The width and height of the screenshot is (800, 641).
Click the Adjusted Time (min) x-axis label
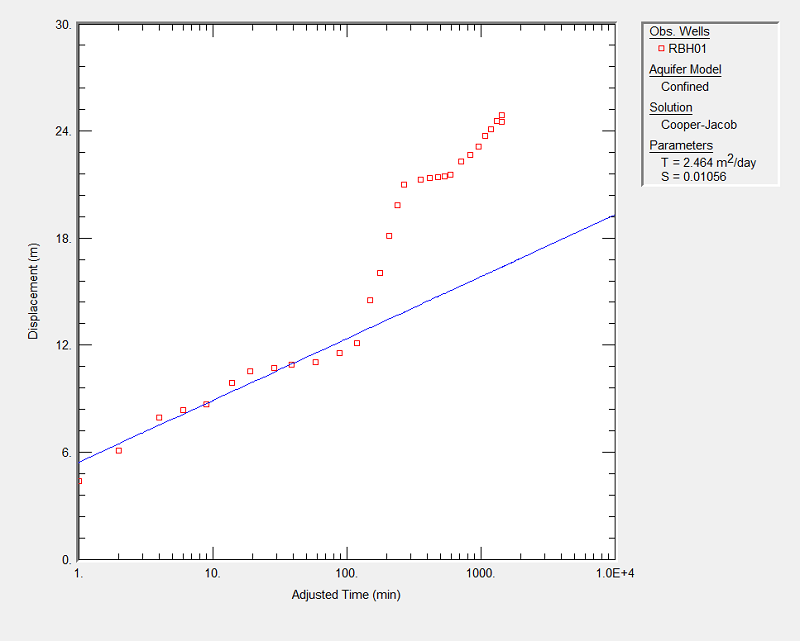coord(346,595)
